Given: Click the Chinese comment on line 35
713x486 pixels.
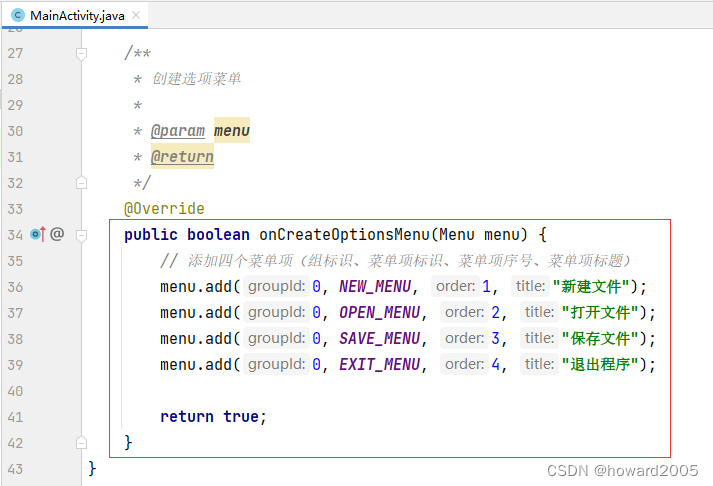Looking at the screenshot, I should [x=396, y=261].
